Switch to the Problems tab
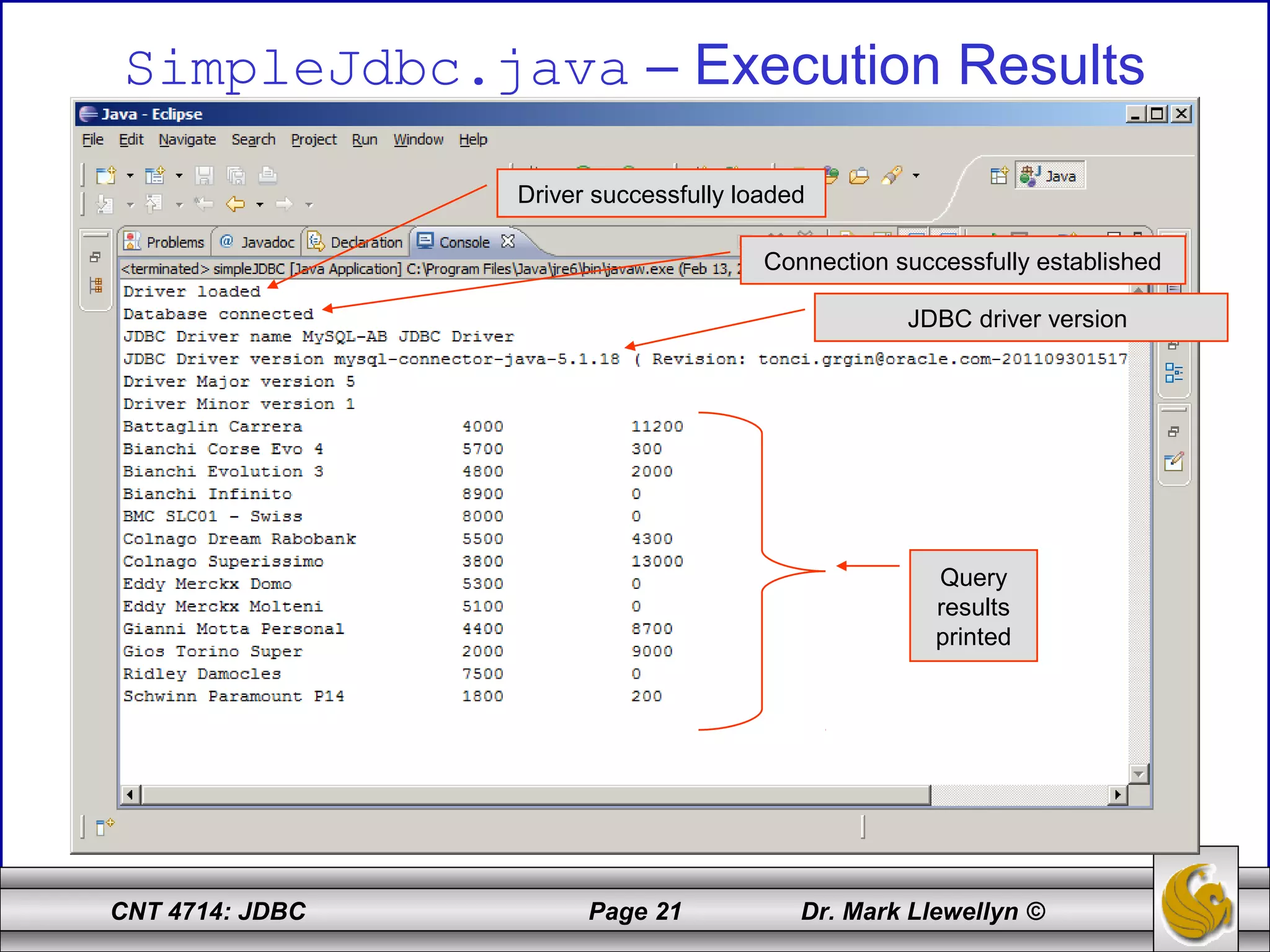Viewport: 1270px width, 952px height. tap(164, 242)
